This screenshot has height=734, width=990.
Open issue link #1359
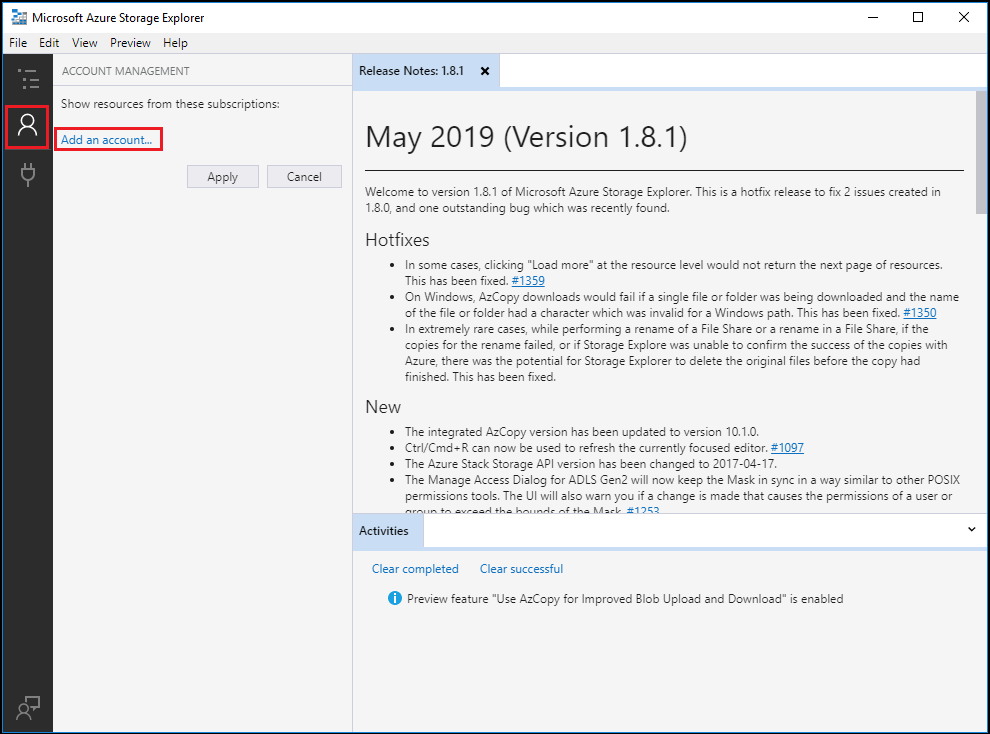tap(528, 281)
